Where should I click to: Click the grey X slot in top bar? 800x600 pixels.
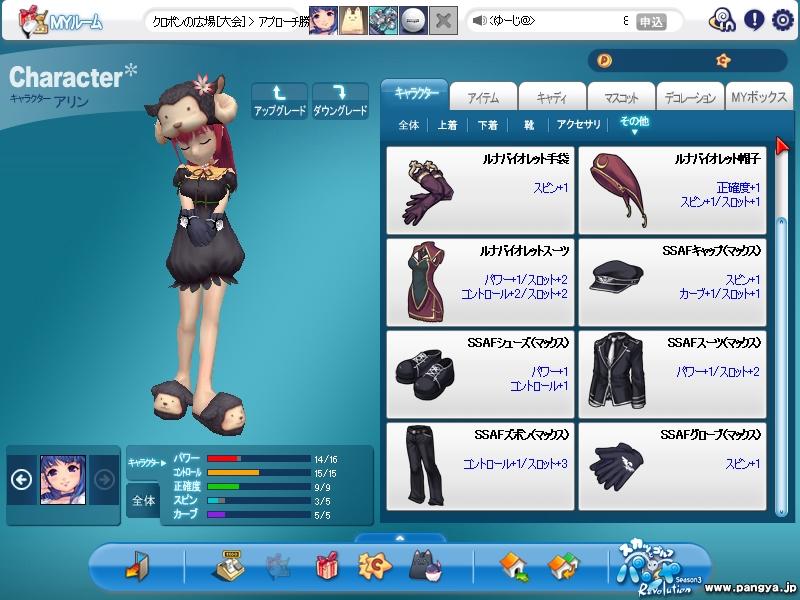tap(443, 20)
